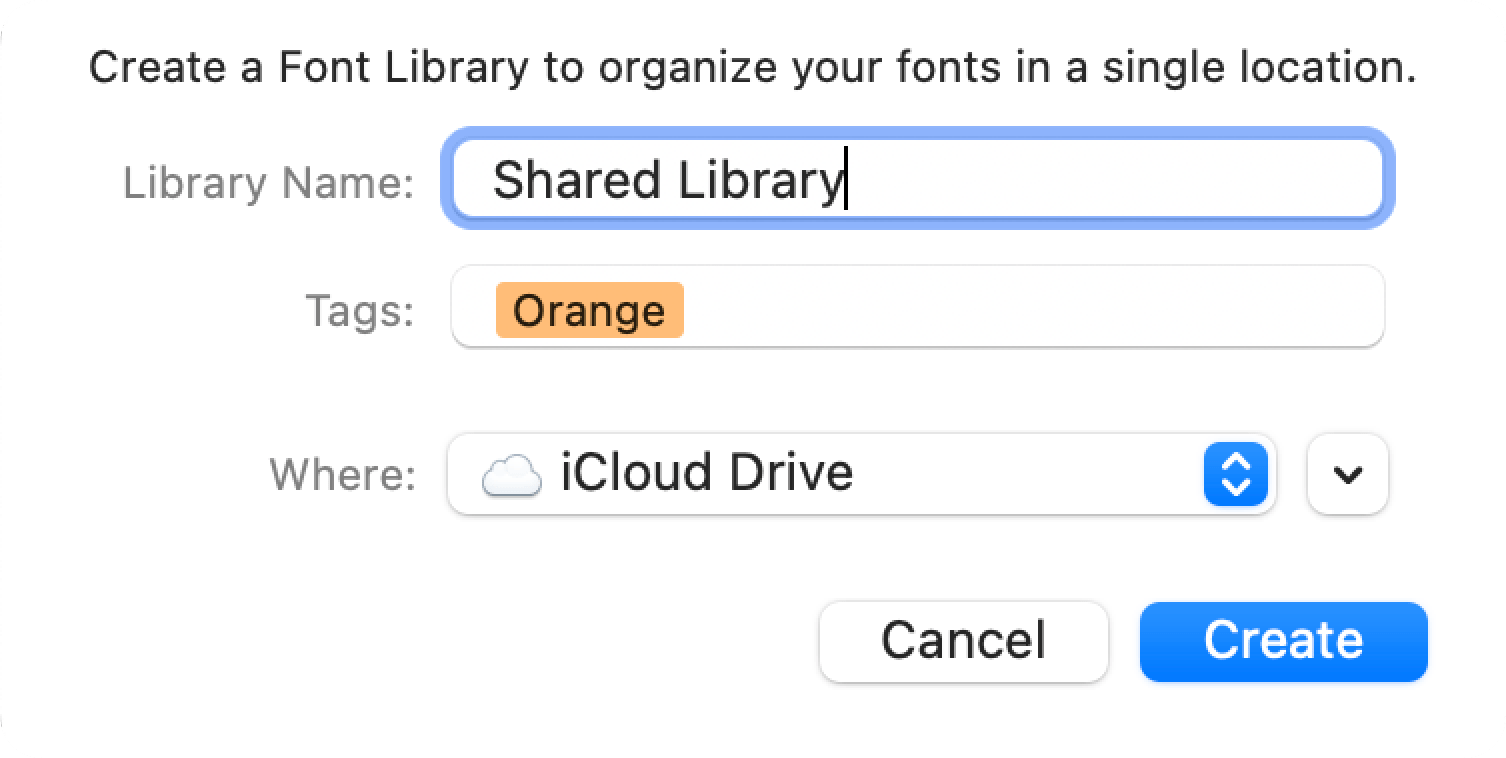Cancel creating the font library
This screenshot has width=1506, height=758.
(x=963, y=641)
